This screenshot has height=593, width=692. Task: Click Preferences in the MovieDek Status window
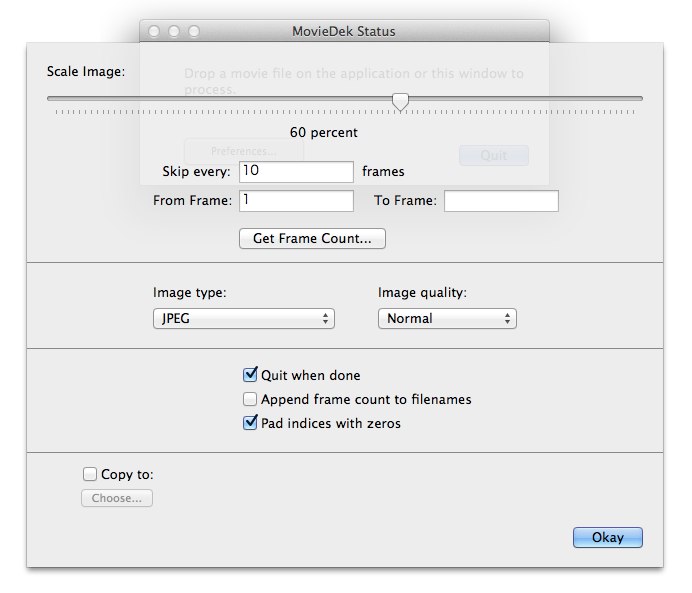coord(244,151)
